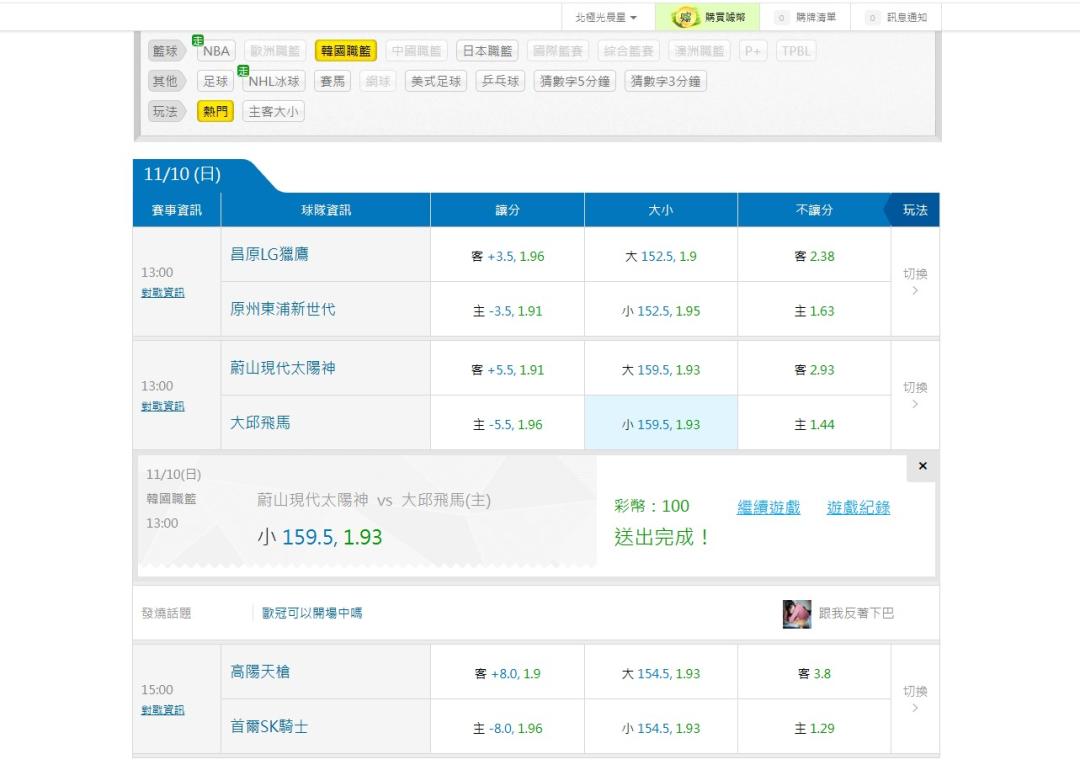
Task: Open the 北極光晨星 account dropdown
Action: (606, 17)
